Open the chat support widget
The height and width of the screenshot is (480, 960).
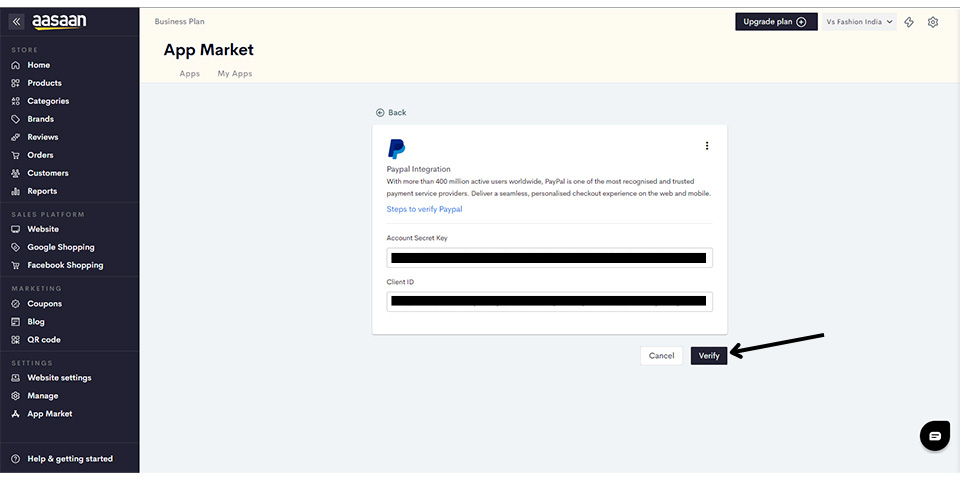(x=934, y=436)
